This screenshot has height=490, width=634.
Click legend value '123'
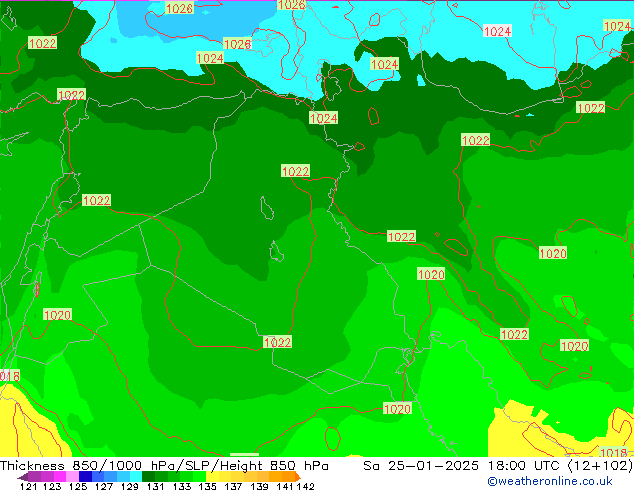tap(52, 486)
